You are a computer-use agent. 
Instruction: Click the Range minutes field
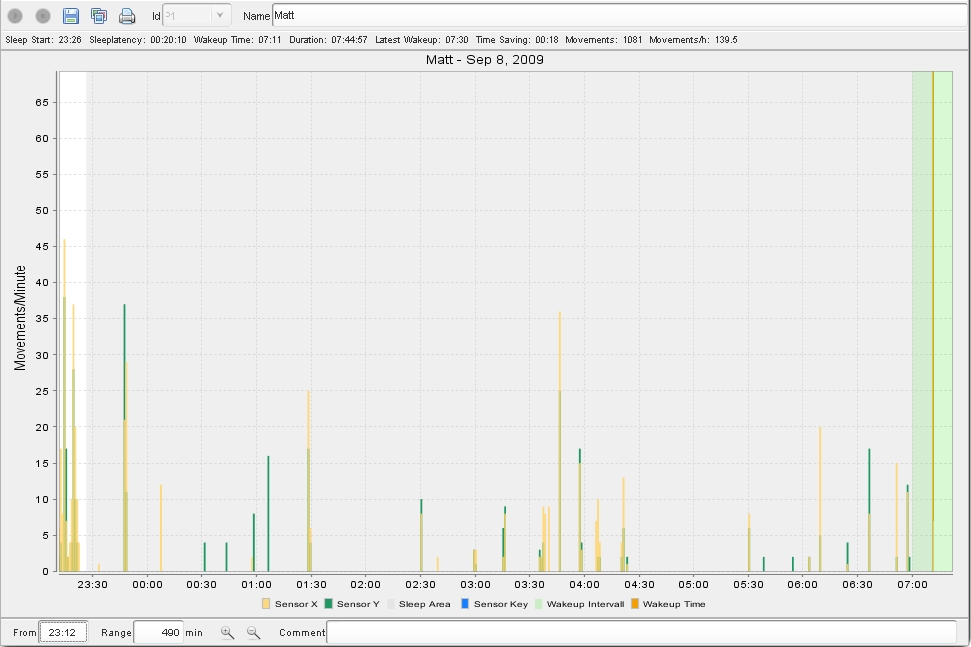pos(159,632)
